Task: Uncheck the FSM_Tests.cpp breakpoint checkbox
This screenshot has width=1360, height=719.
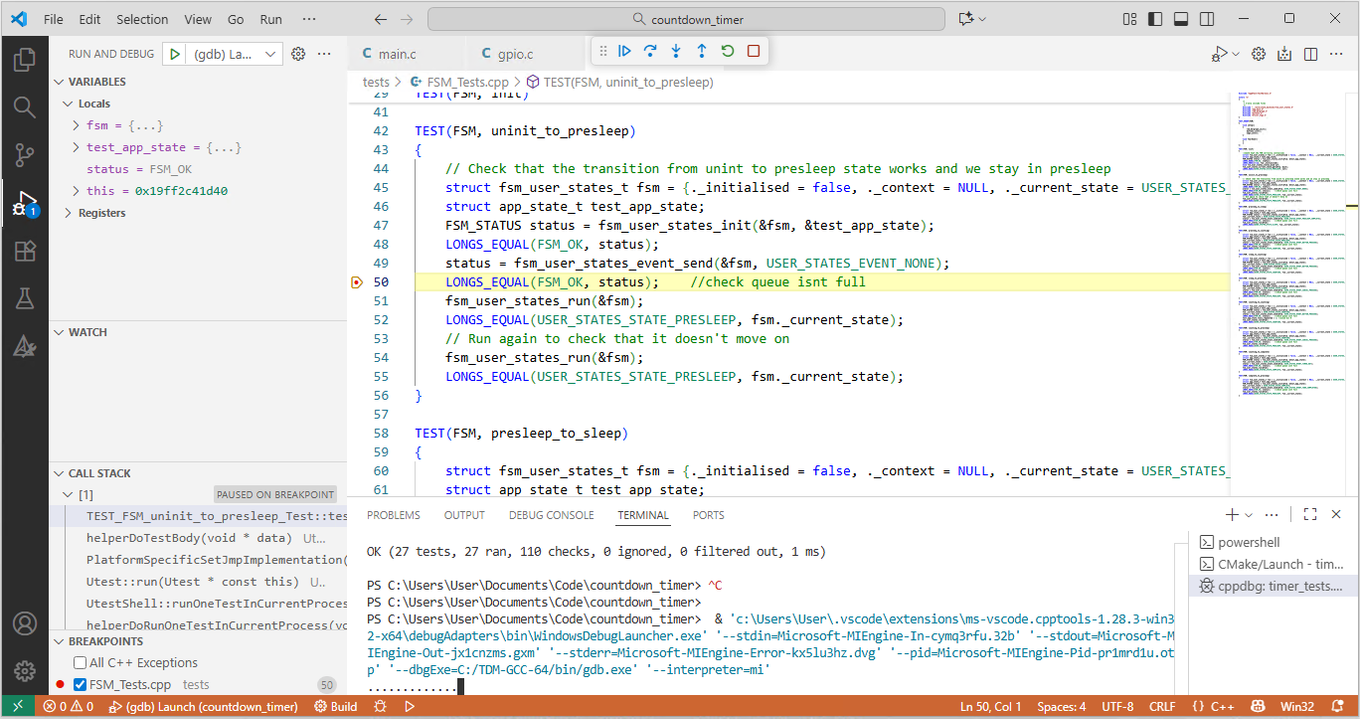Action: tap(82, 683)
